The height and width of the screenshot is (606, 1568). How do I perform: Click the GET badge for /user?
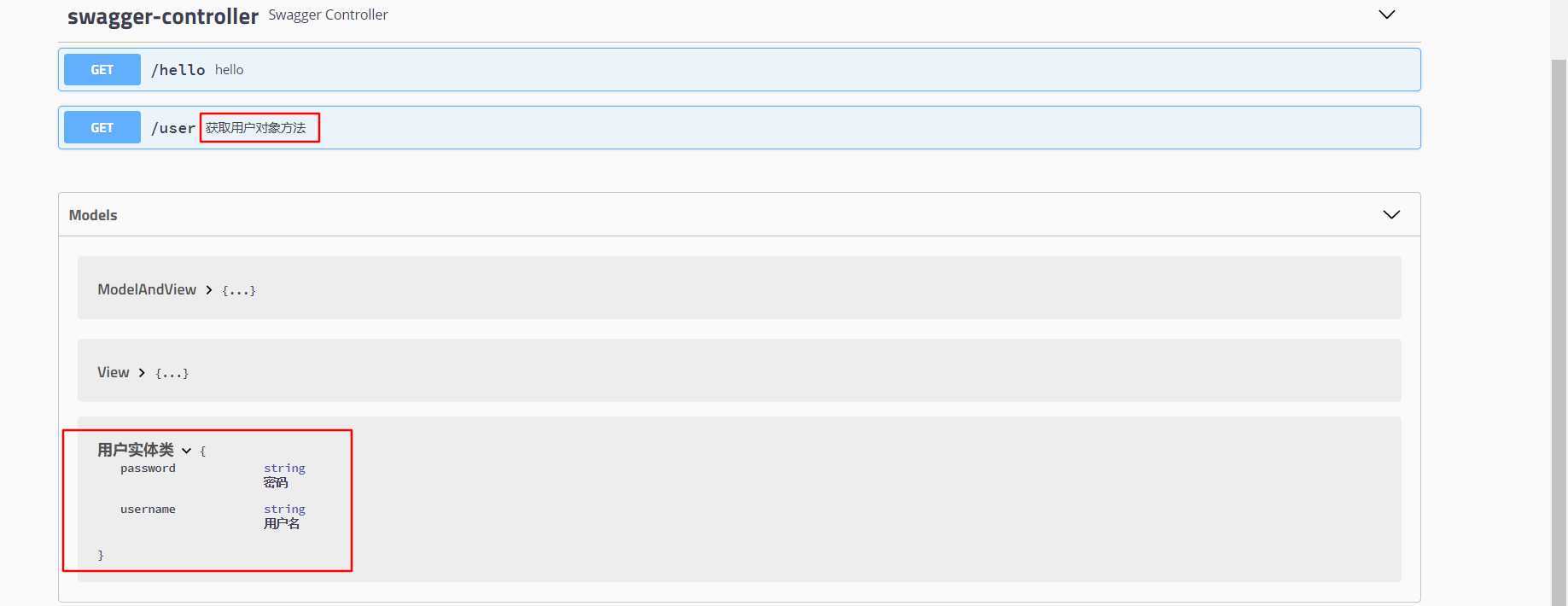[x=102, y=128]
